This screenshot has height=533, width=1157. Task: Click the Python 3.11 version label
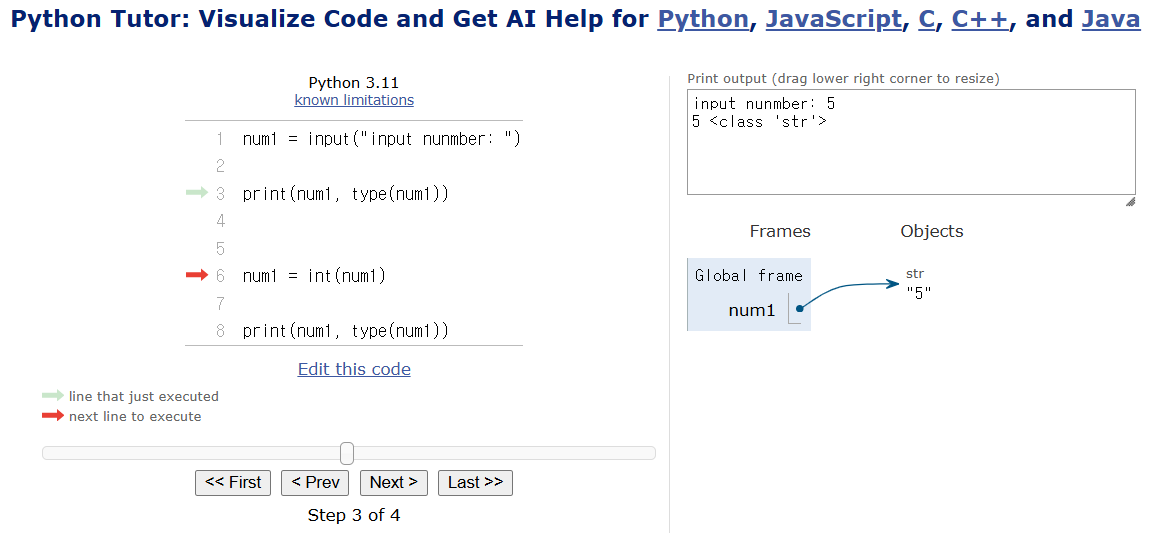coord(353,83)
